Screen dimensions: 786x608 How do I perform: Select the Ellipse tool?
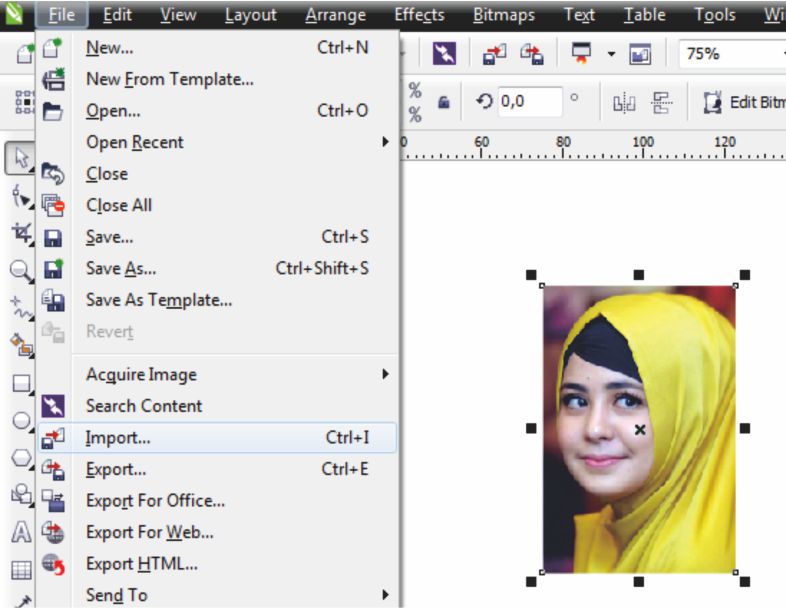click(21, 421)
